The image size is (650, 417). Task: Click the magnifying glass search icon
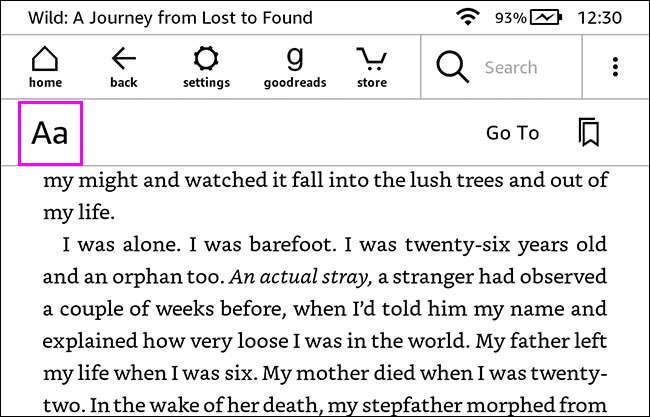coord(452,67)
